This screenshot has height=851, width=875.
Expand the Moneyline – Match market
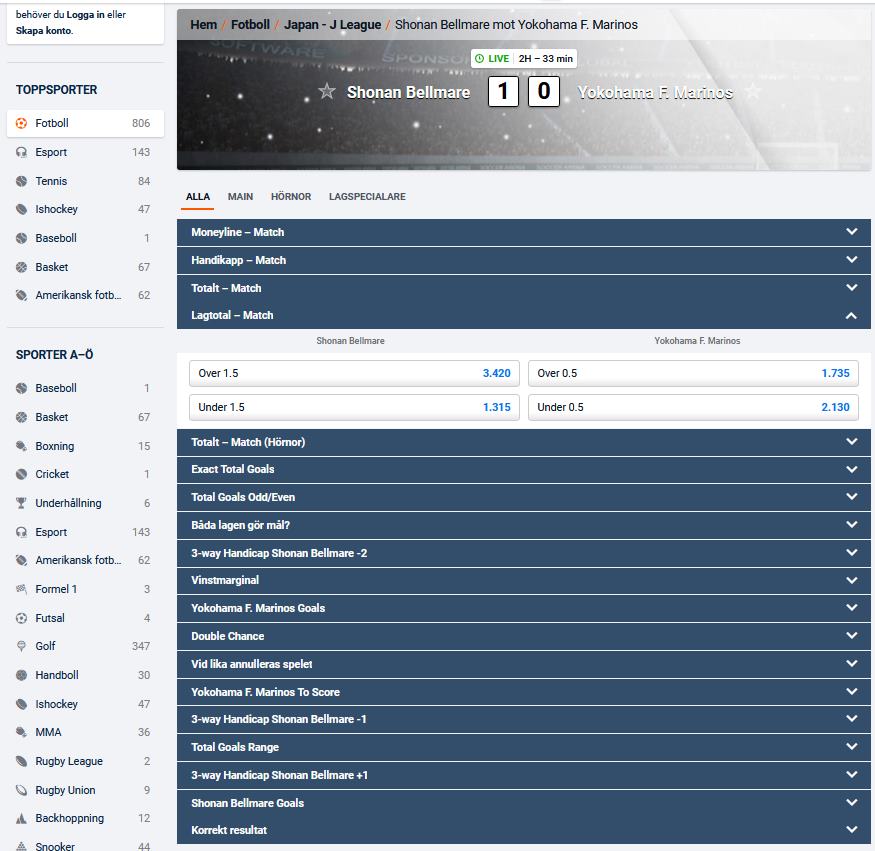coord(523,232)
